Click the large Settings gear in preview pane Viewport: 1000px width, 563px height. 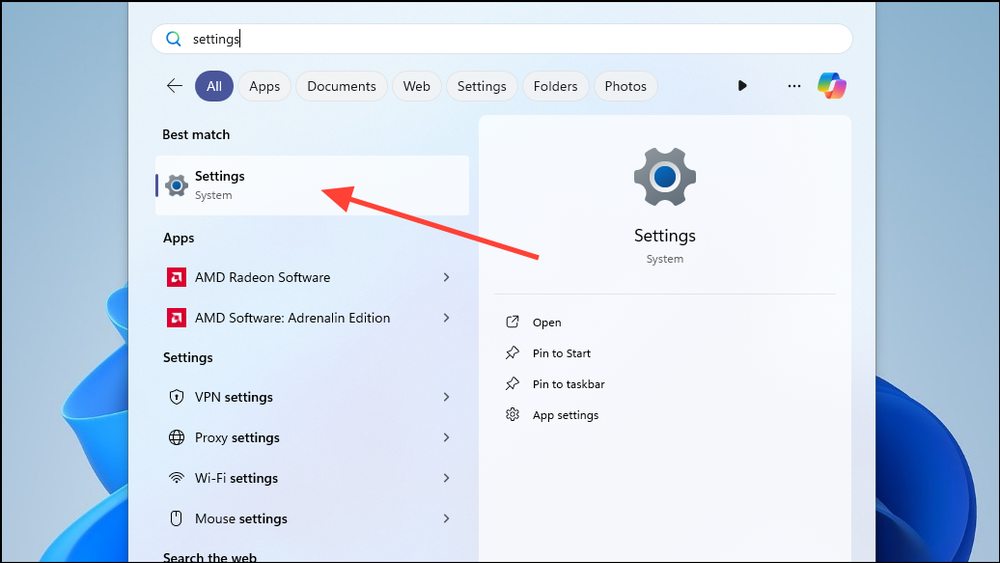[x=665, y=177]
